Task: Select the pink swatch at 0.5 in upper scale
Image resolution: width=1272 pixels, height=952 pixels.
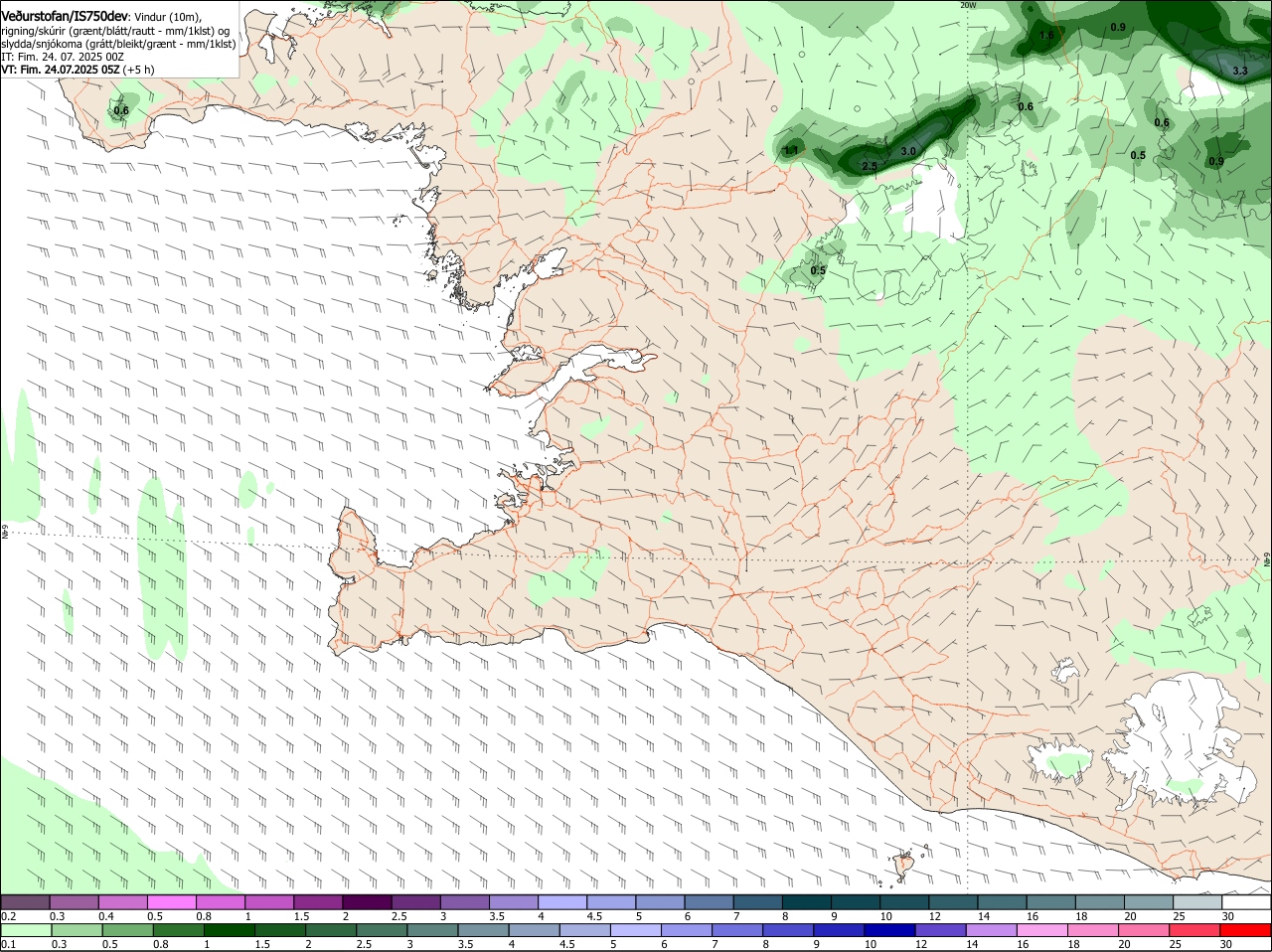Action: (x=172, y=901)
